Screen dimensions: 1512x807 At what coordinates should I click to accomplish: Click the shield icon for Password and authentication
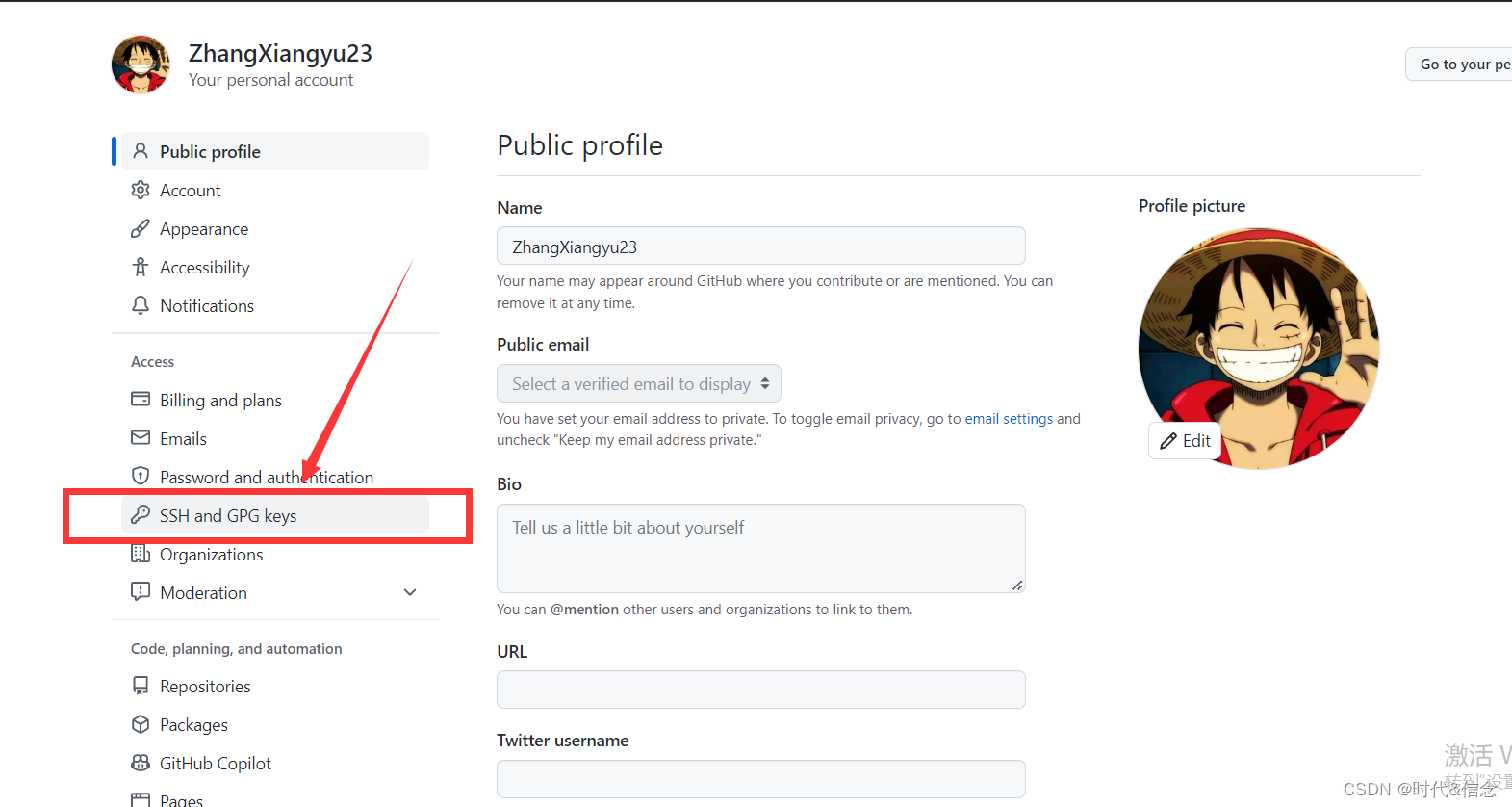tap(141, 477)
